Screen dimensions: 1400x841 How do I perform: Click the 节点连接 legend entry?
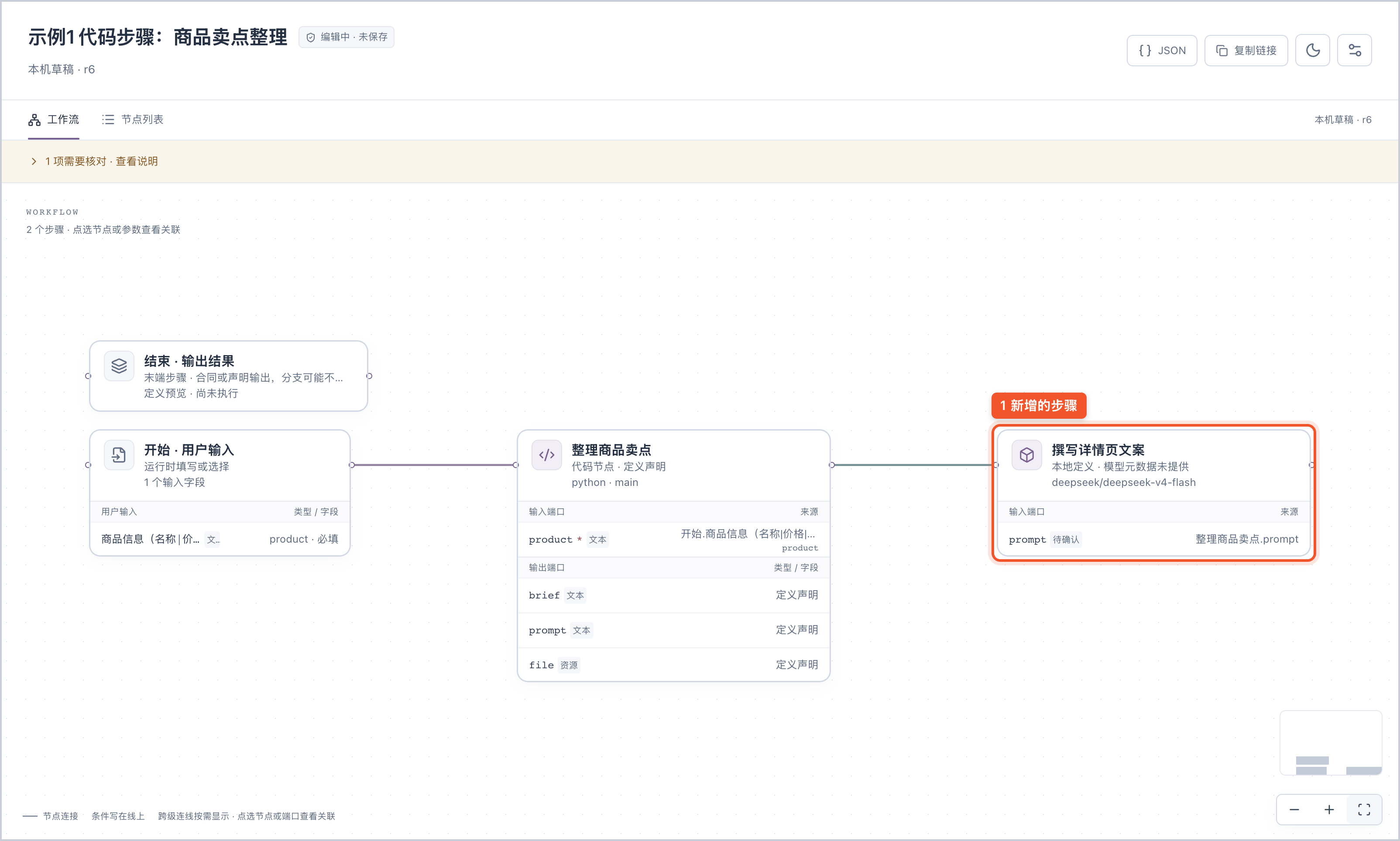click(x=51, y=816)
